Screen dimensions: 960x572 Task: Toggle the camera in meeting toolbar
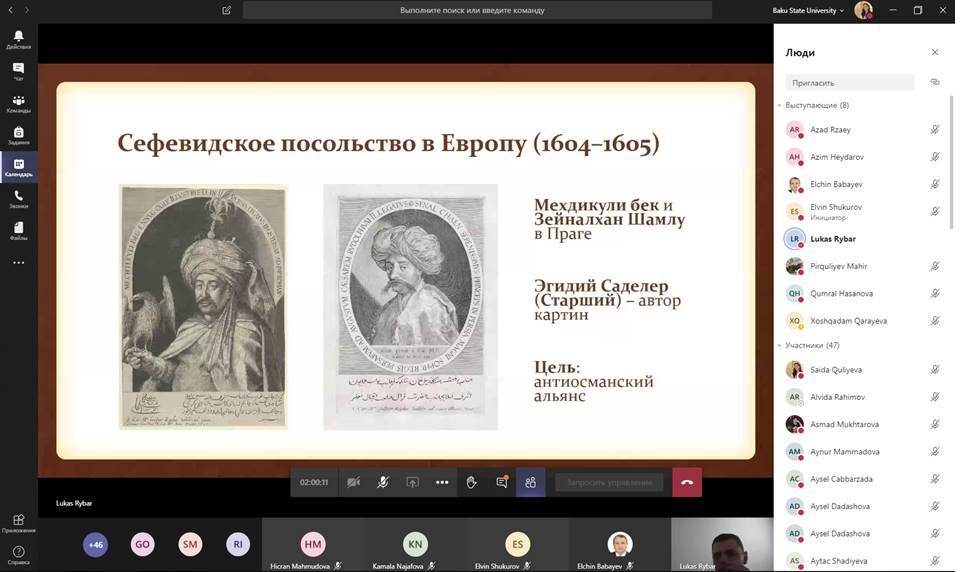point(353,483)
